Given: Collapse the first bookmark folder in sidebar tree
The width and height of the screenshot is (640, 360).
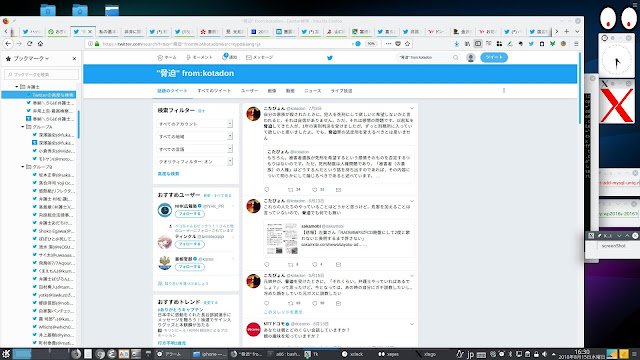Looking at the screenshot, I should pyautogui.click(x=17, y=87).
